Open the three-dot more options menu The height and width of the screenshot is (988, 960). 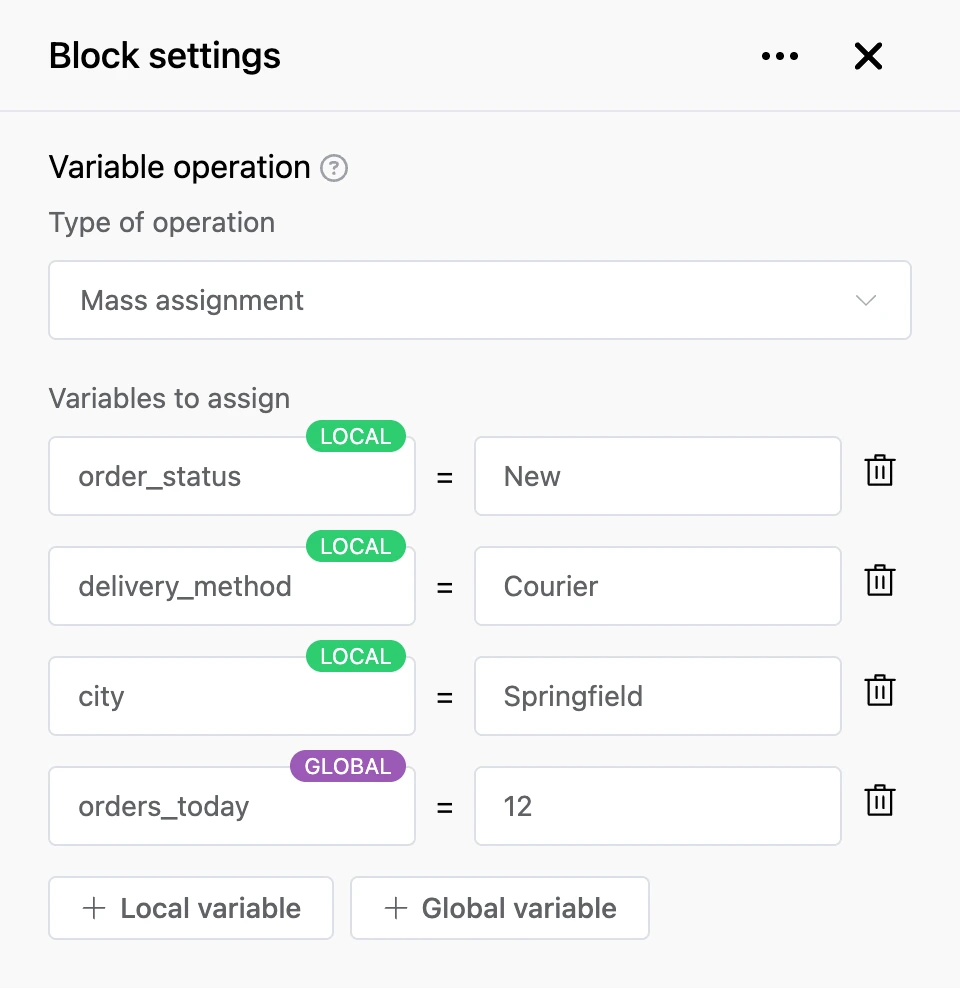pos(780,56)
